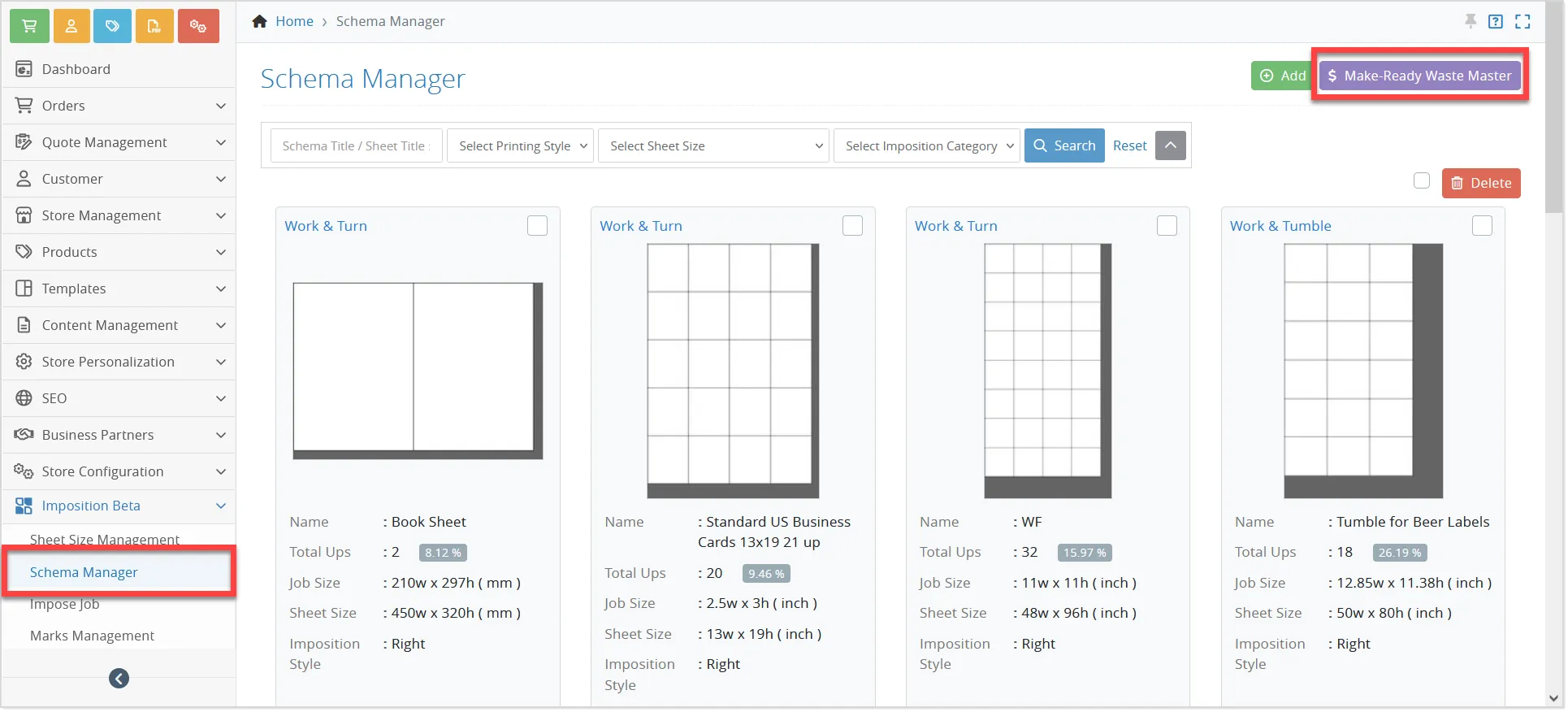Toggle the select-all checkbox beside Delete

[1421, 180]
